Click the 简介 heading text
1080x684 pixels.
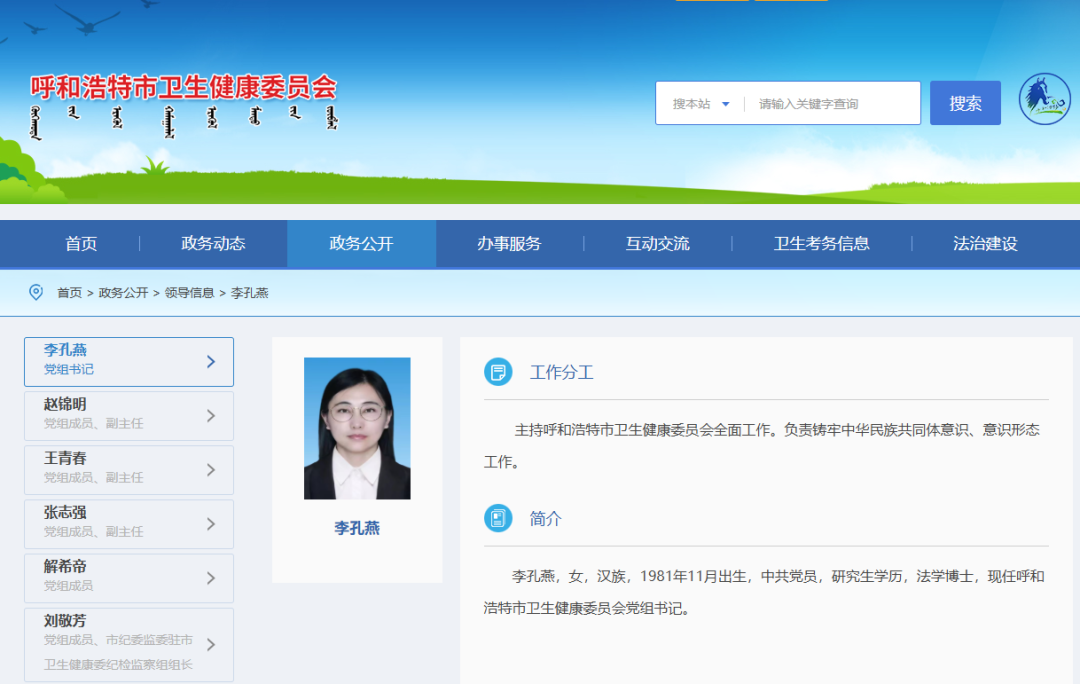(x=546, y=519)
